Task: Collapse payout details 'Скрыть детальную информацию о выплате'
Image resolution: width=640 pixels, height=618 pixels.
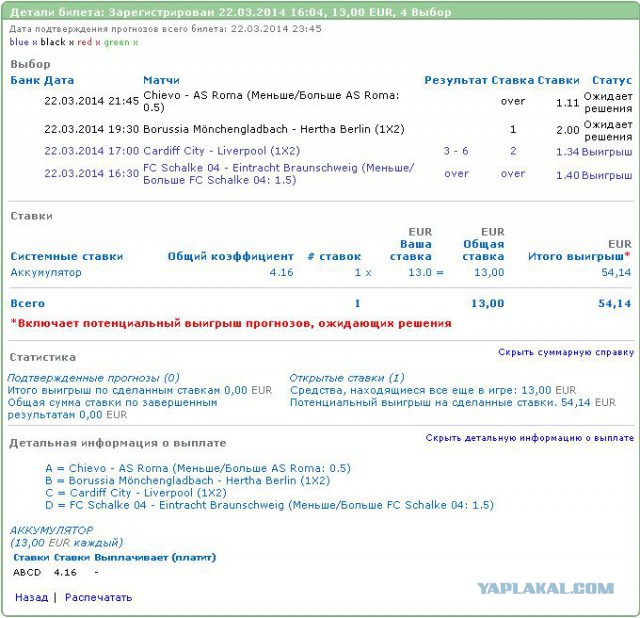Action: pos(529,438)
